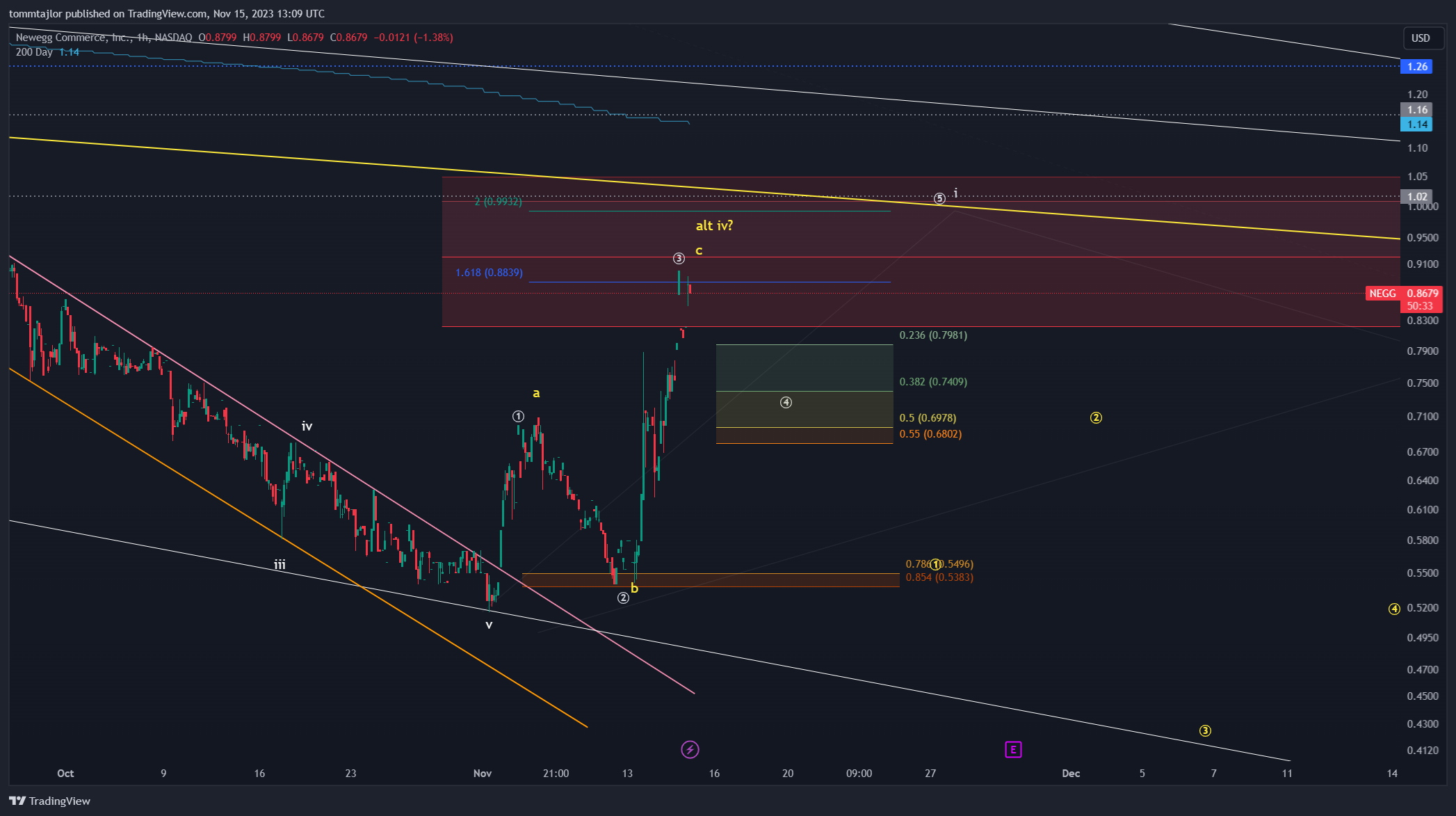
Task: Select the 0.55 (0.6802) retracement label
Action: click(930, 434)
